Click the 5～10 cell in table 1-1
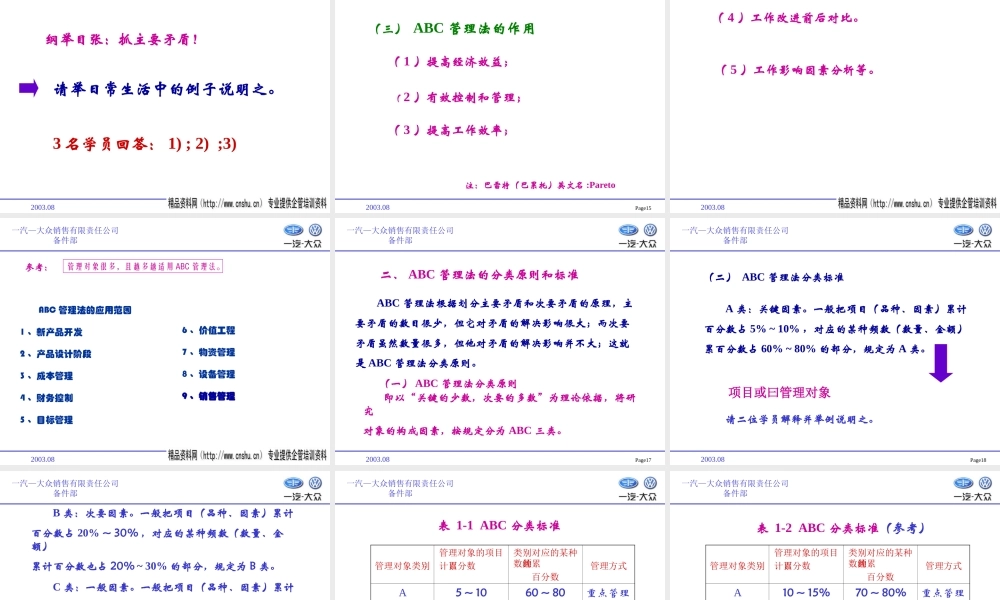Viewport: 1000px width, 600px height. [x=471, y=592]
